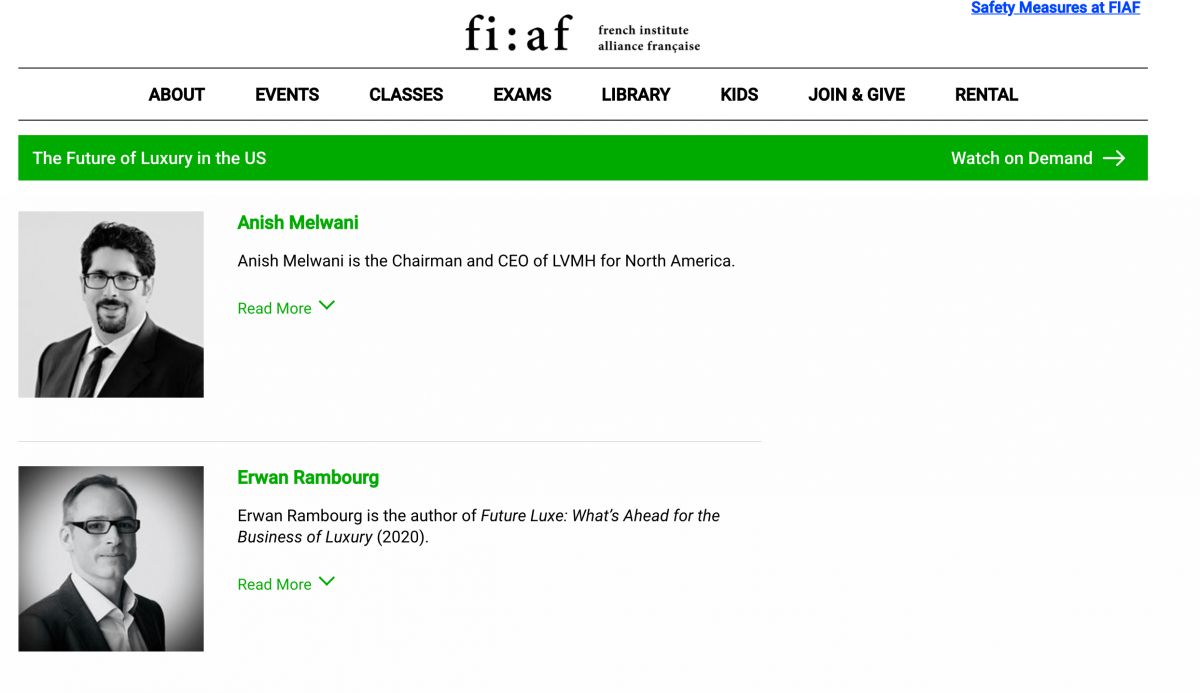This screenshot has width=1200, height=693.
Task: Open the EVENTS menu
Action: coord(287,94)
